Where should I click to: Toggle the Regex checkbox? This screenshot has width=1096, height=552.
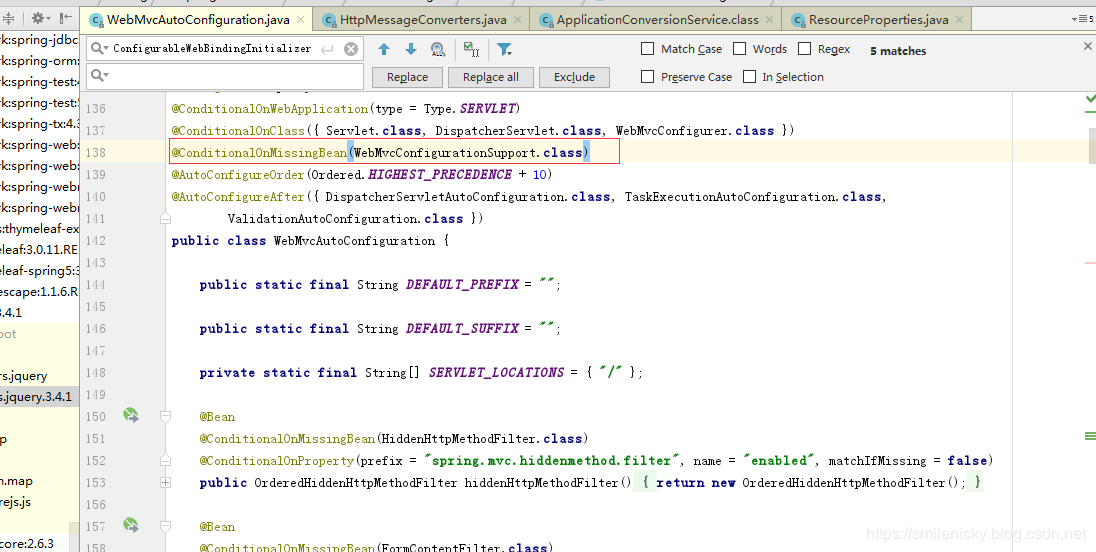point(804,49)
